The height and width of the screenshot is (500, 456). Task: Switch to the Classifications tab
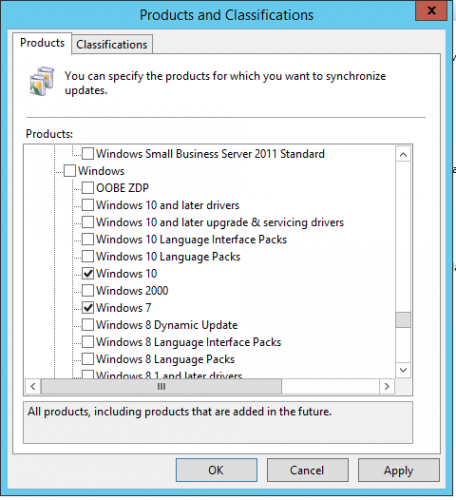(112, 44)
